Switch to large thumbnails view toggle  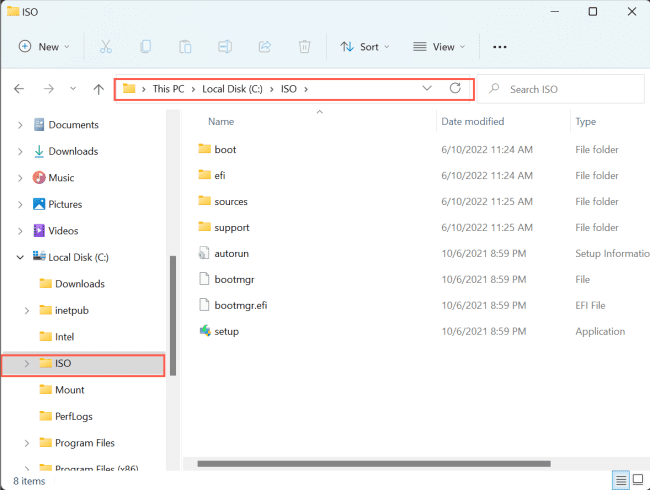[x=638, y=480]
